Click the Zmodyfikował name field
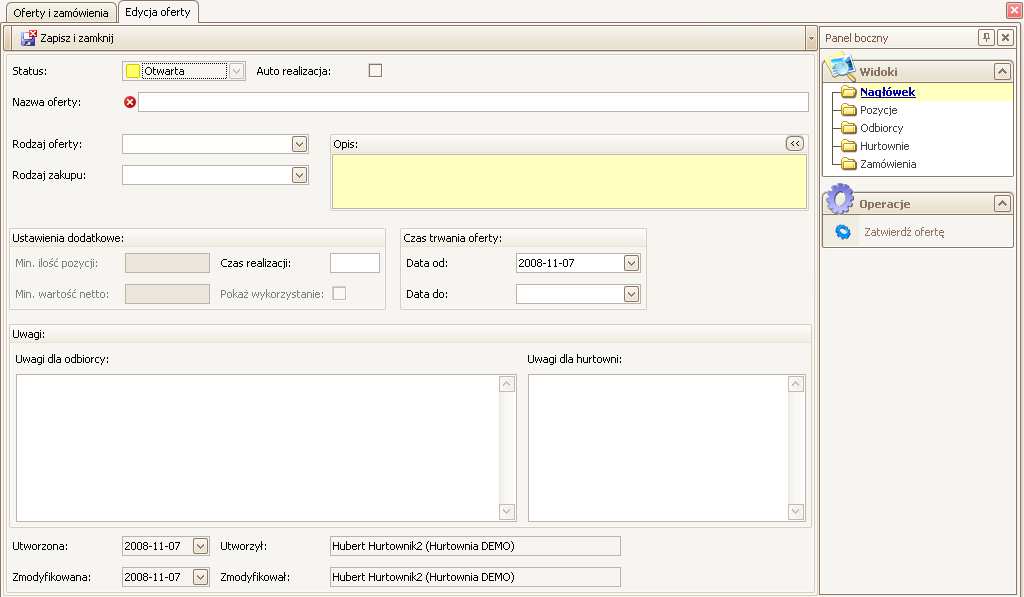This screenshot has height=597, width=1024. pos(475,577)
